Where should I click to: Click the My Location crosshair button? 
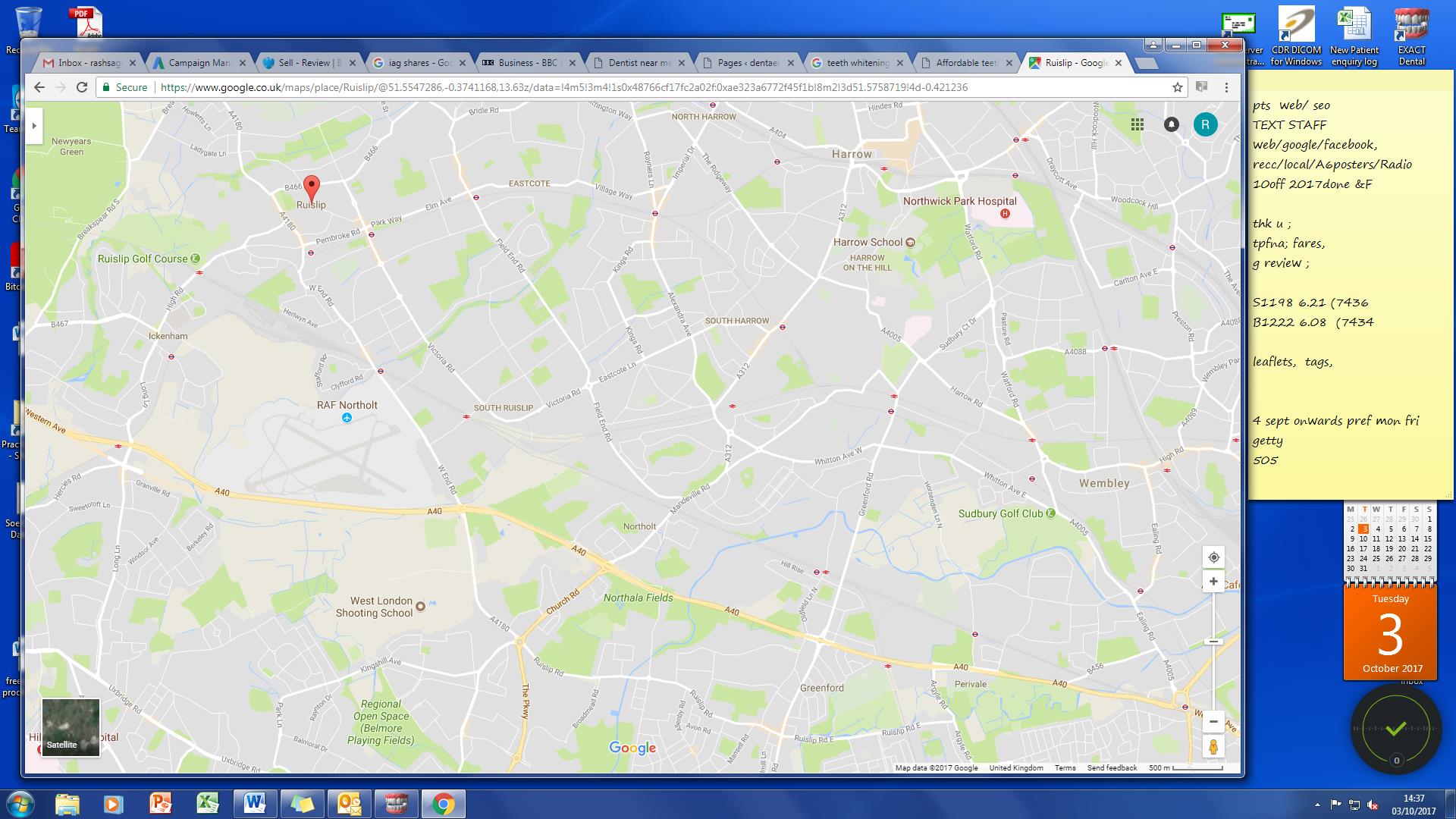1214,557
